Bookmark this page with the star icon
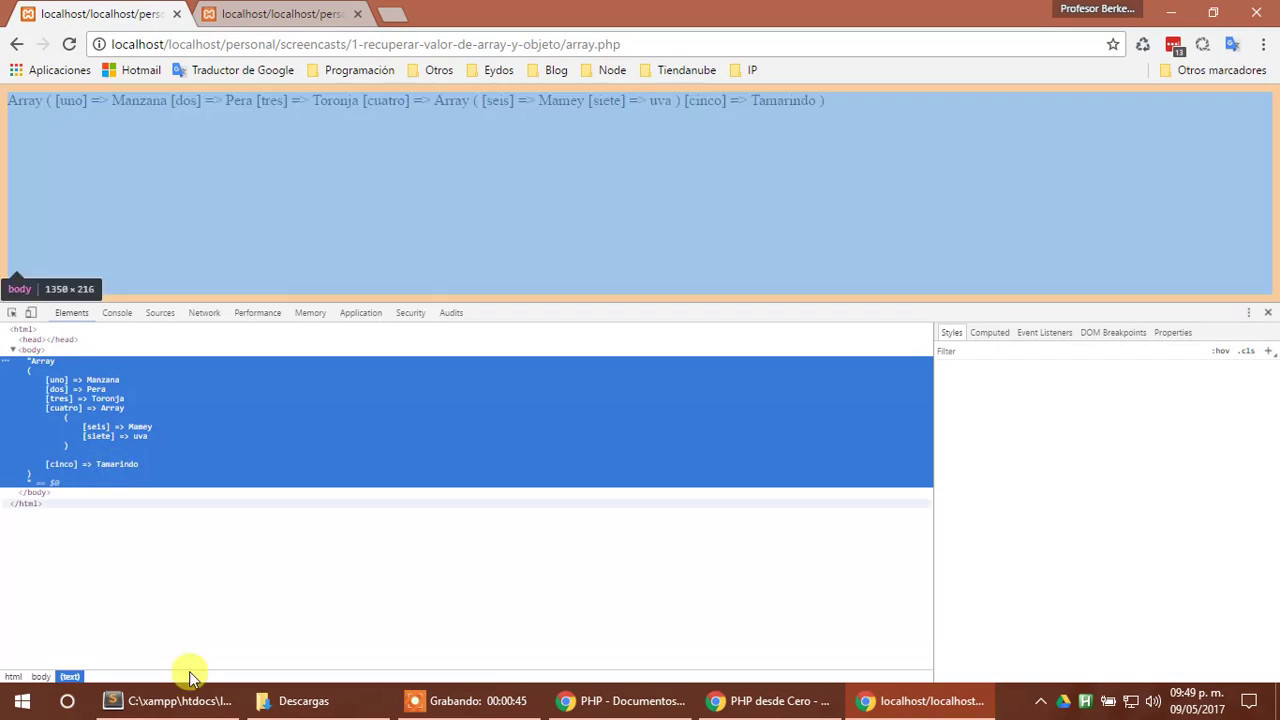This screenshot has height=720, width=1280. (x=1113, y=44)
